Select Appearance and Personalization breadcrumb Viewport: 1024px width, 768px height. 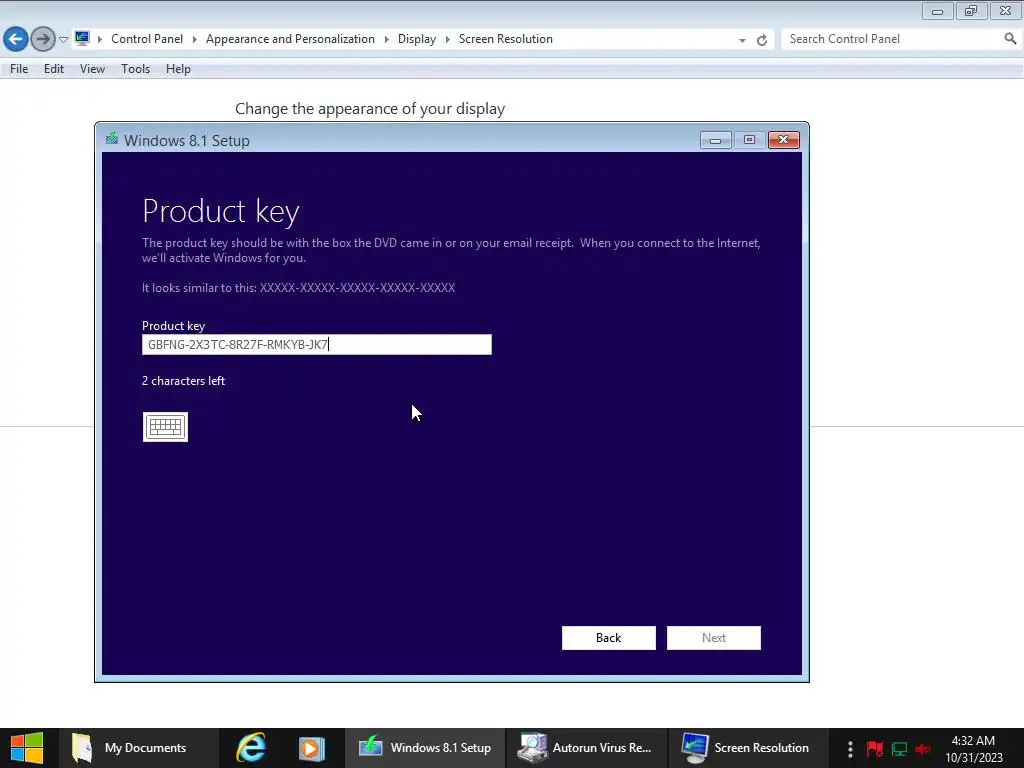point(290,39)
